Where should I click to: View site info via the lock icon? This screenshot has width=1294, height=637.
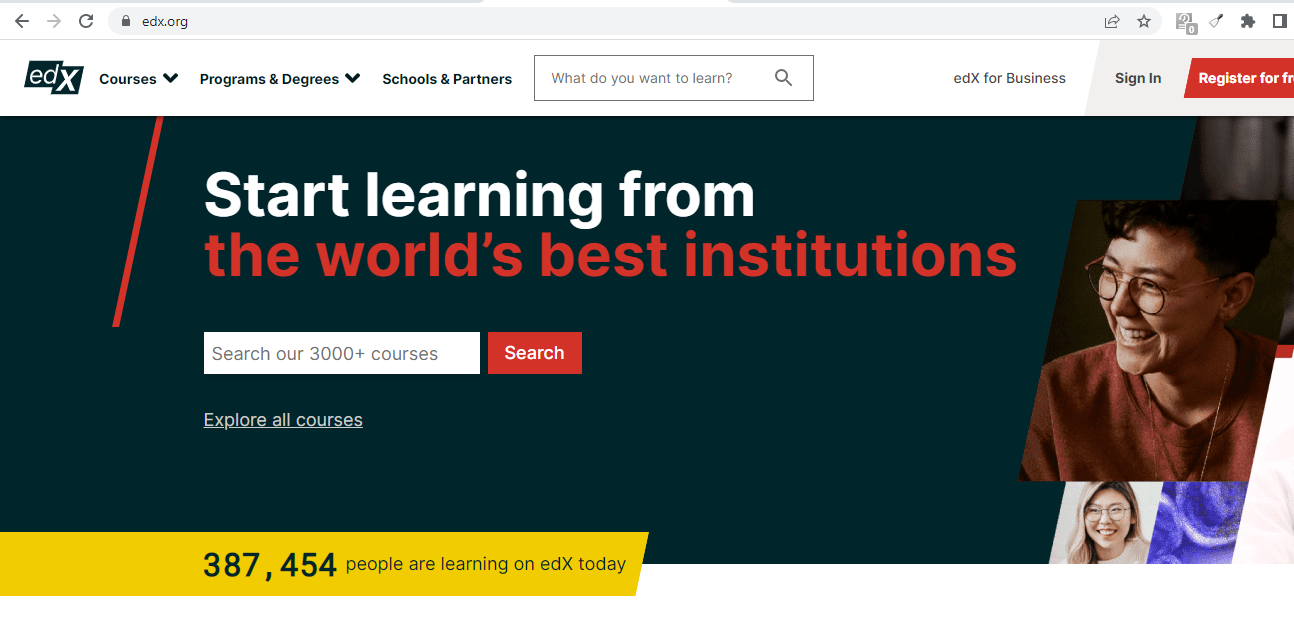126,21
